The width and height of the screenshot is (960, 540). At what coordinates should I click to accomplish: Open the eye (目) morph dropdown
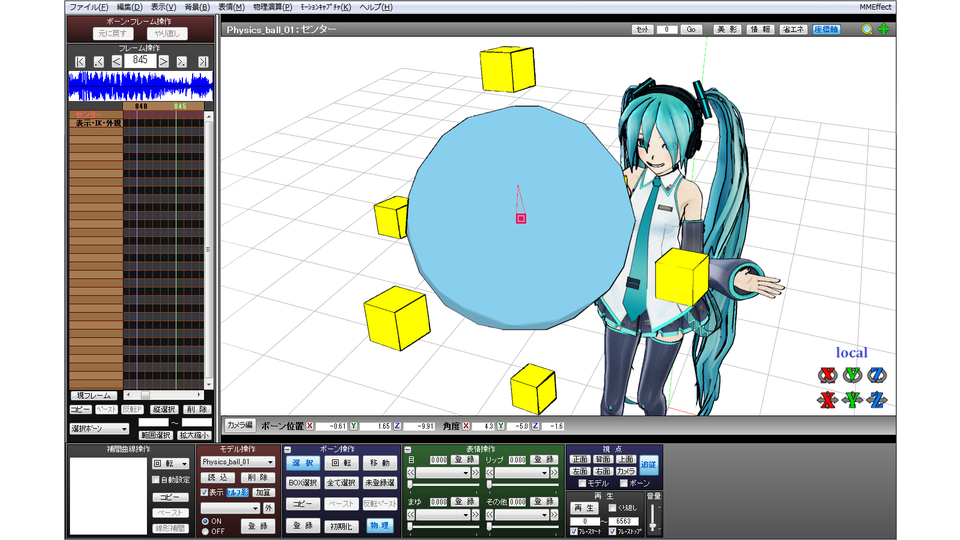443,473
